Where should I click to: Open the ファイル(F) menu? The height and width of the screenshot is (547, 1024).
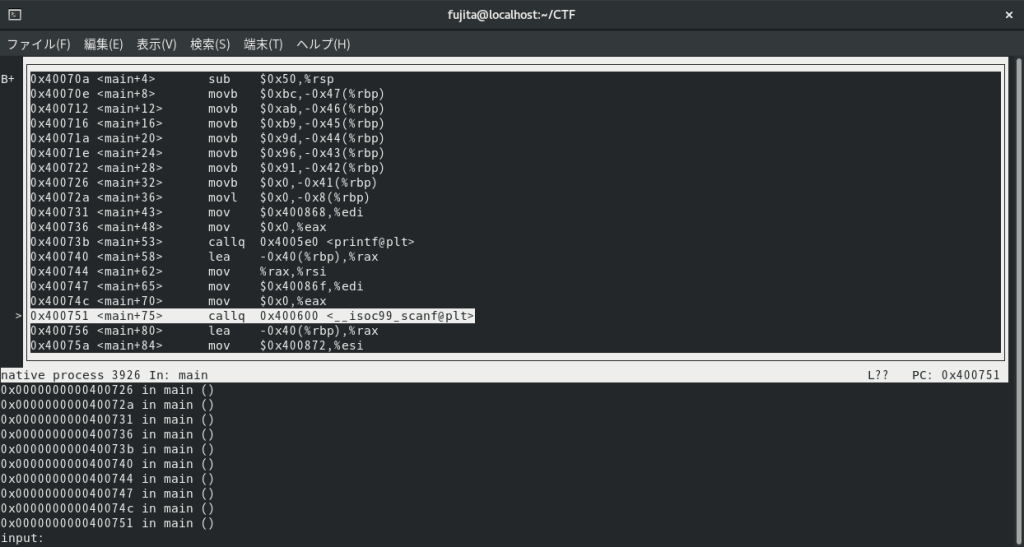[39, 44]
